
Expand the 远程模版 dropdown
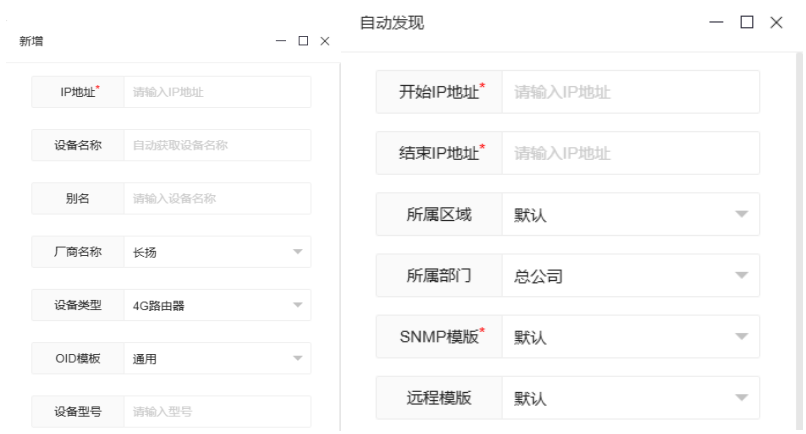[630, 398]
